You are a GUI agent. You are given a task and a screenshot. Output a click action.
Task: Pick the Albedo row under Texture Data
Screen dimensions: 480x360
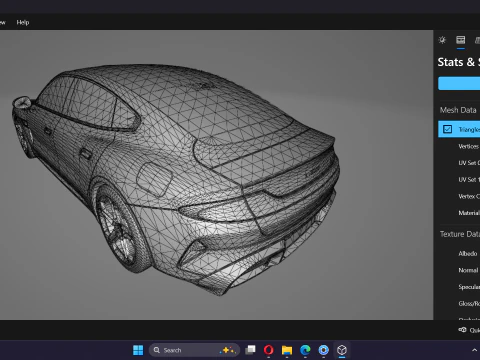[459, 254]
